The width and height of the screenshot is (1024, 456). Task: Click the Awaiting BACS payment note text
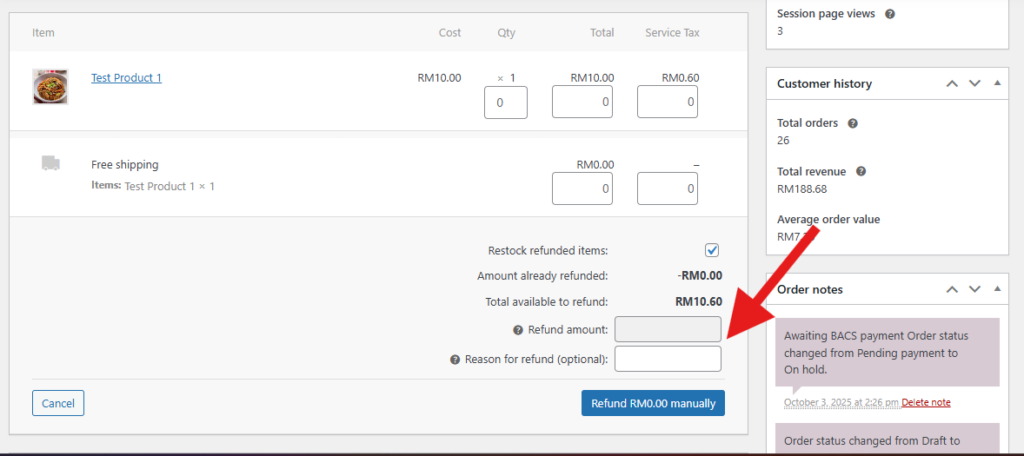[x=876, y=352]
